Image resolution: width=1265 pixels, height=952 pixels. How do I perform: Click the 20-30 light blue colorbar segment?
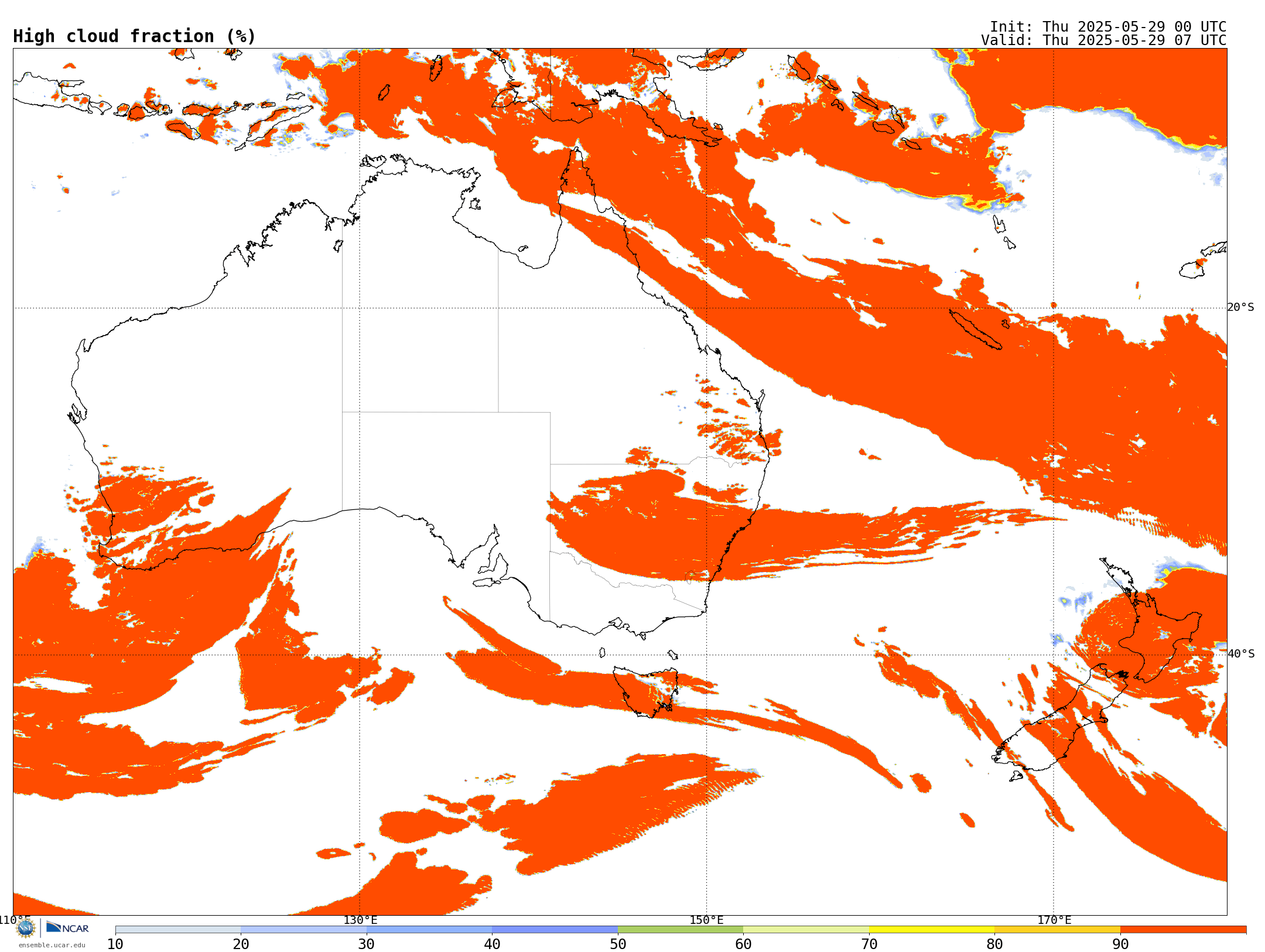pyautogui.click(x=303, y=930)
